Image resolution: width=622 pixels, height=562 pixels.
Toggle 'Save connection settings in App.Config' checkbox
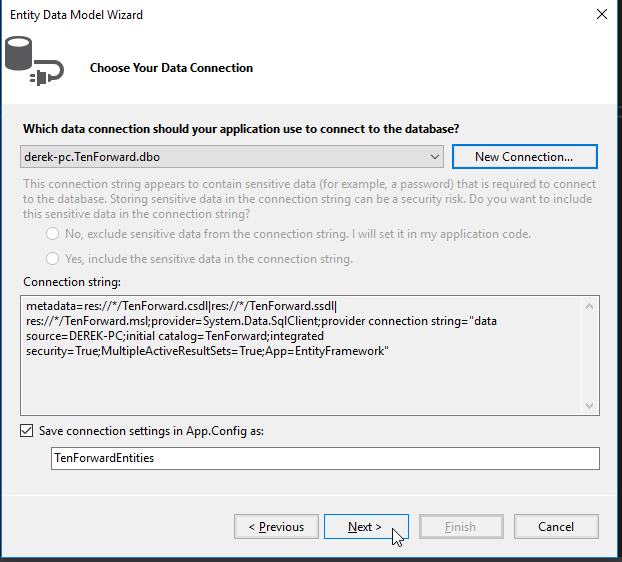[x=27, y=431]
